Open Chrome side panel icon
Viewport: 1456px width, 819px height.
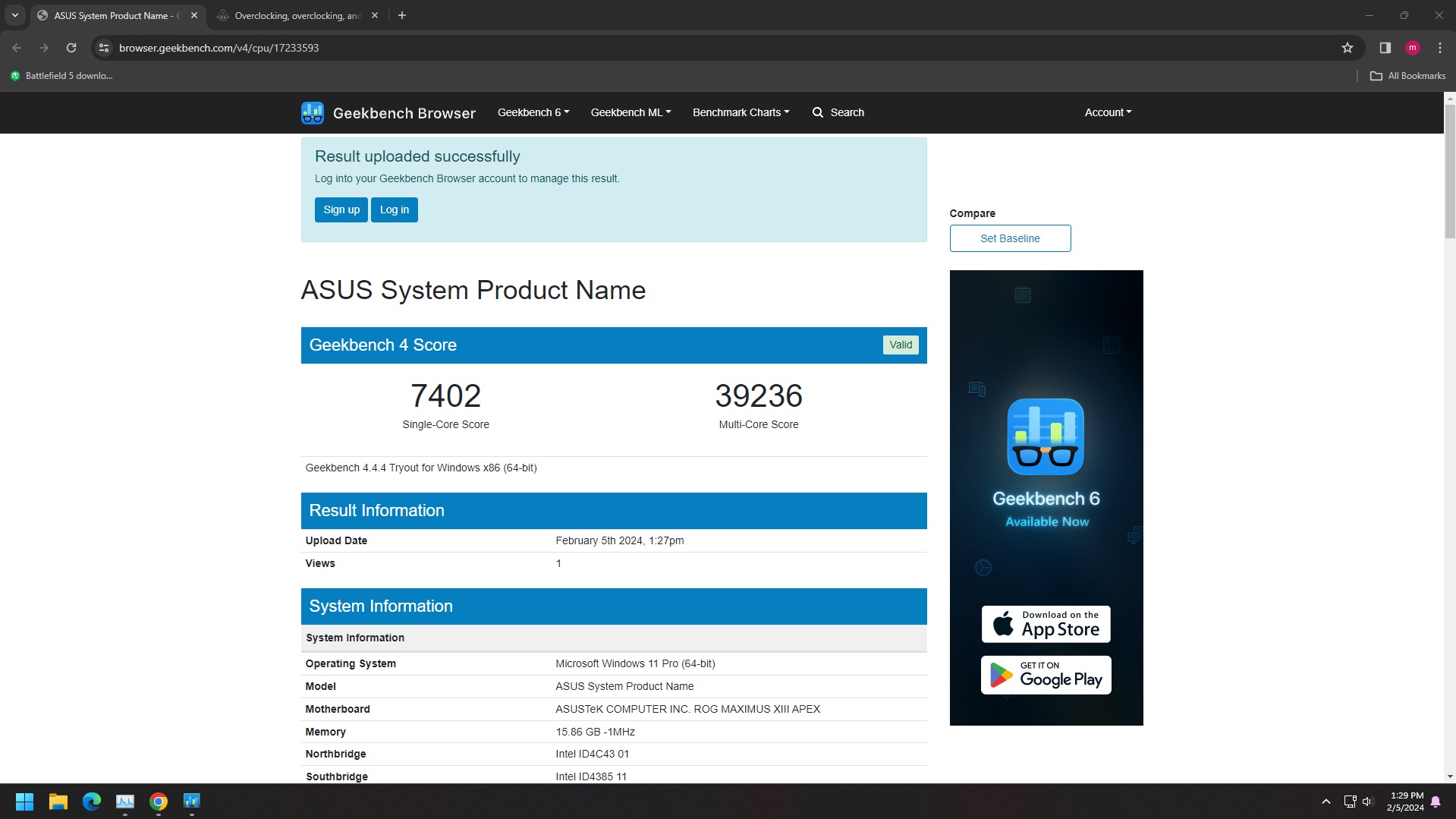pos(1385,48)
